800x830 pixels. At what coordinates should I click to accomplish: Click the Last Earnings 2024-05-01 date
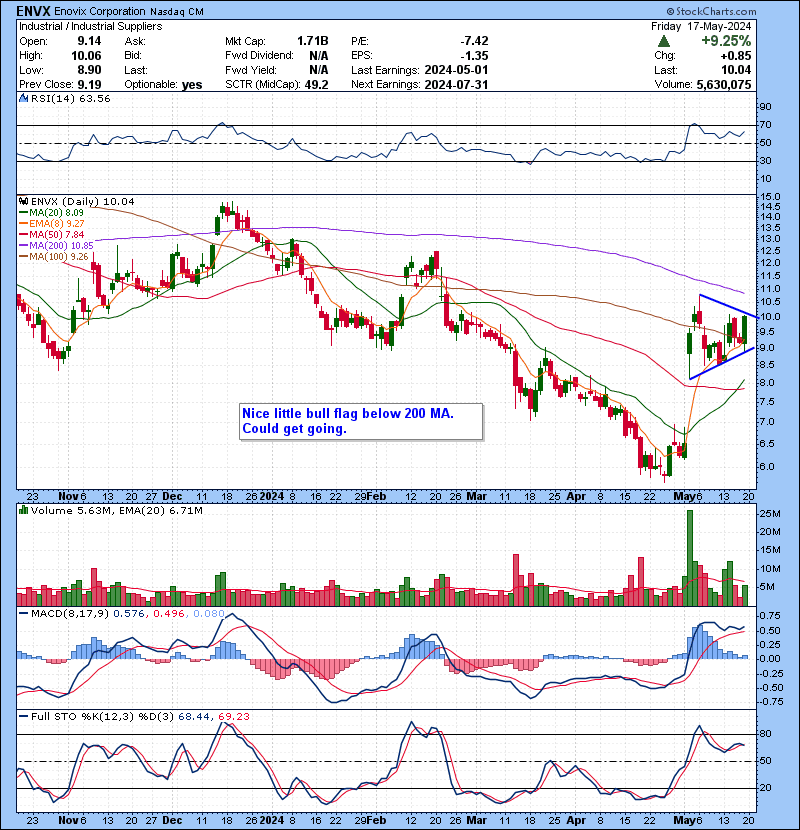pyautogui.click(x=456, y=70)
